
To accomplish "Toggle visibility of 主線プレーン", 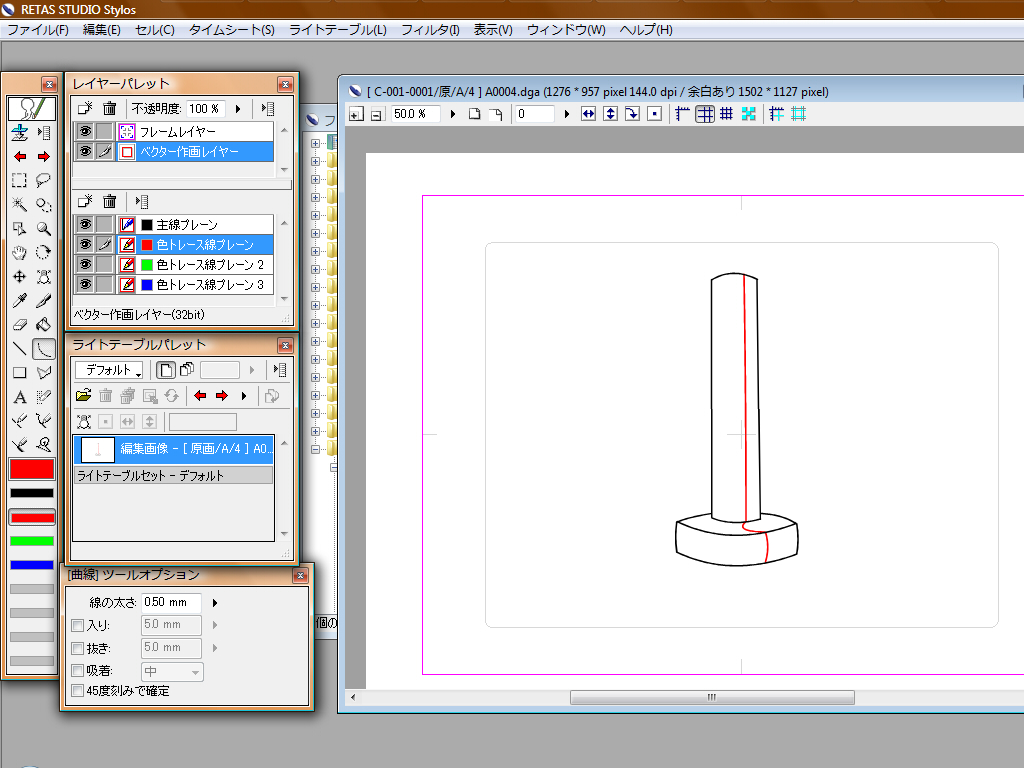I will click(x=85, y=225).
